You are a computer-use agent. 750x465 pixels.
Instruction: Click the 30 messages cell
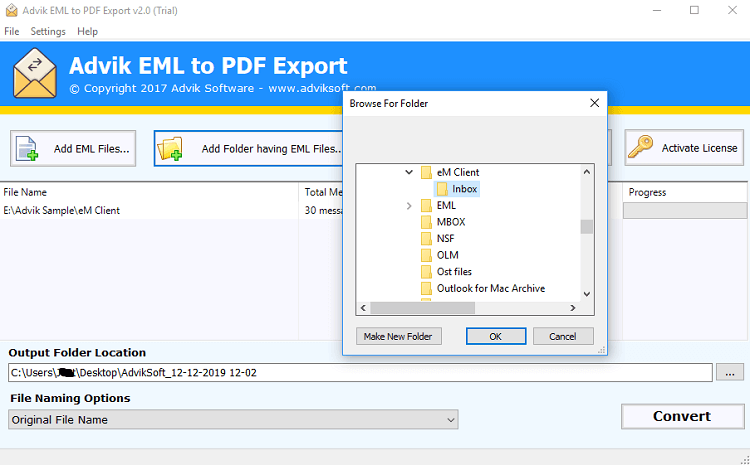click(323, 210)
